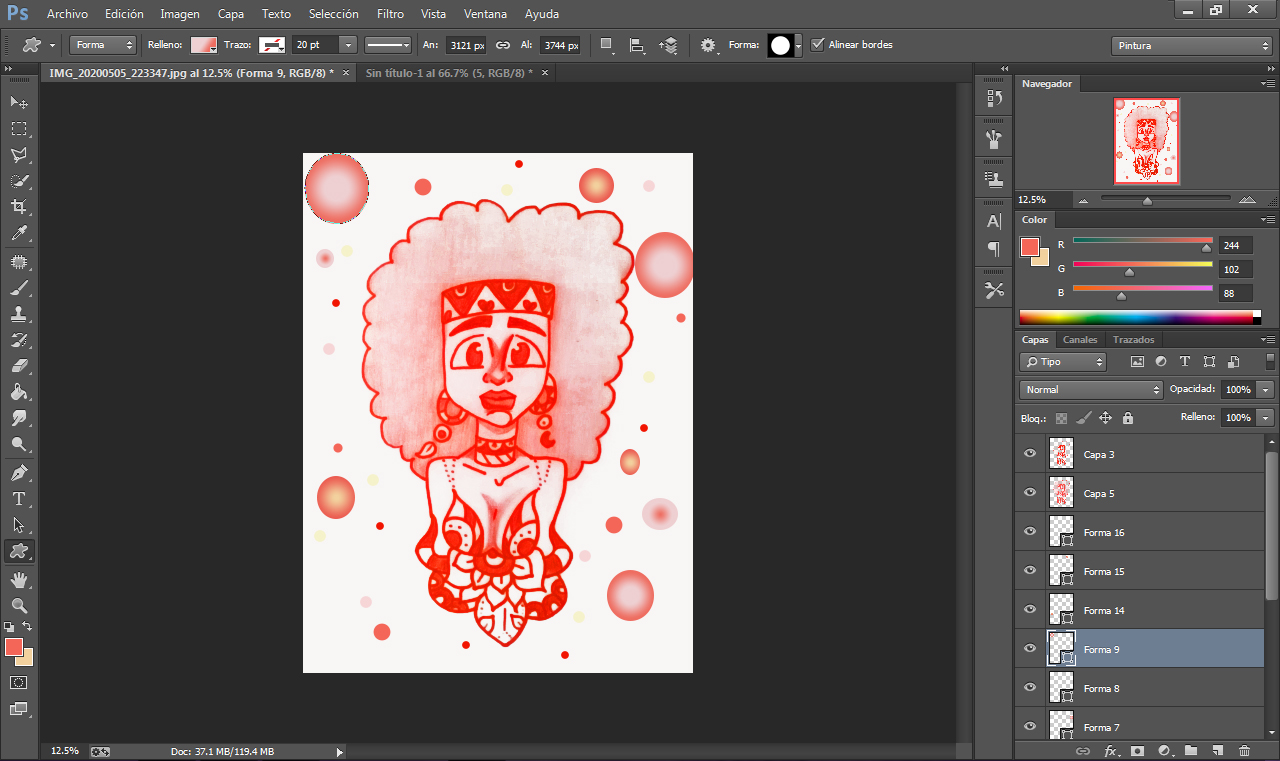
Task: Hide the Forma 9 layer
Action: pos(1030,649)
